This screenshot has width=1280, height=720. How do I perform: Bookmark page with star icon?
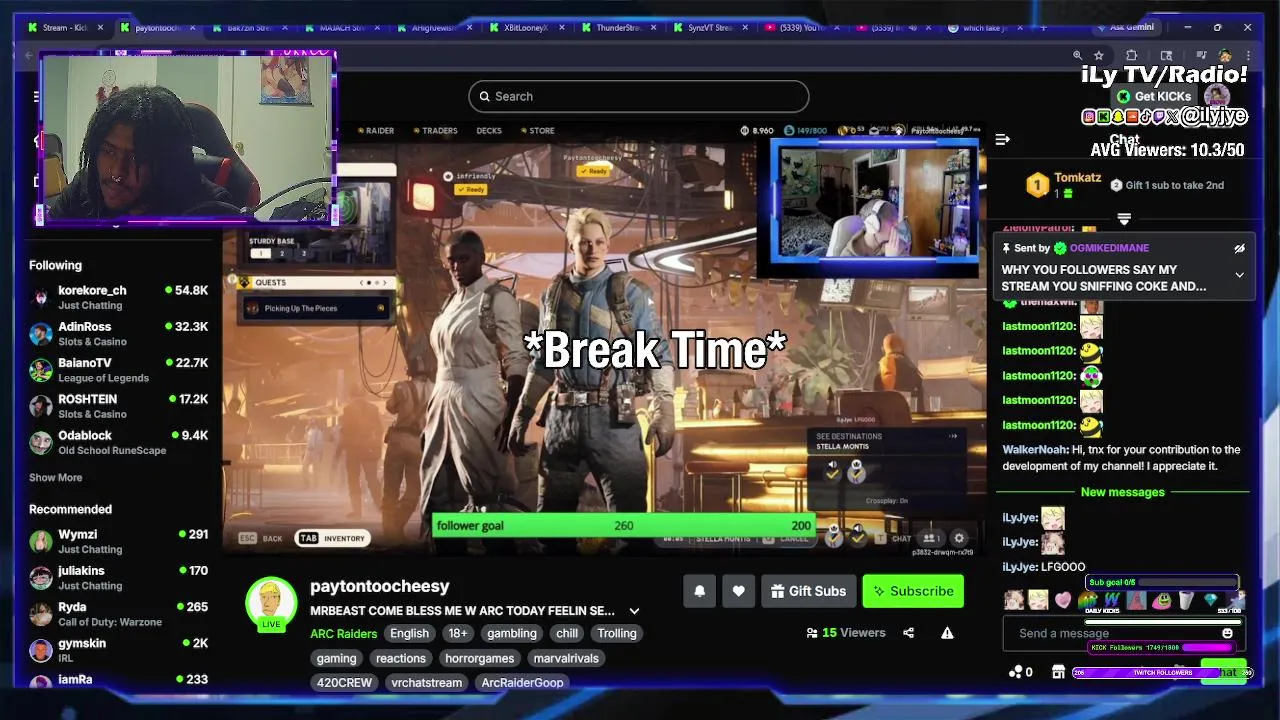coord(1099,56)
